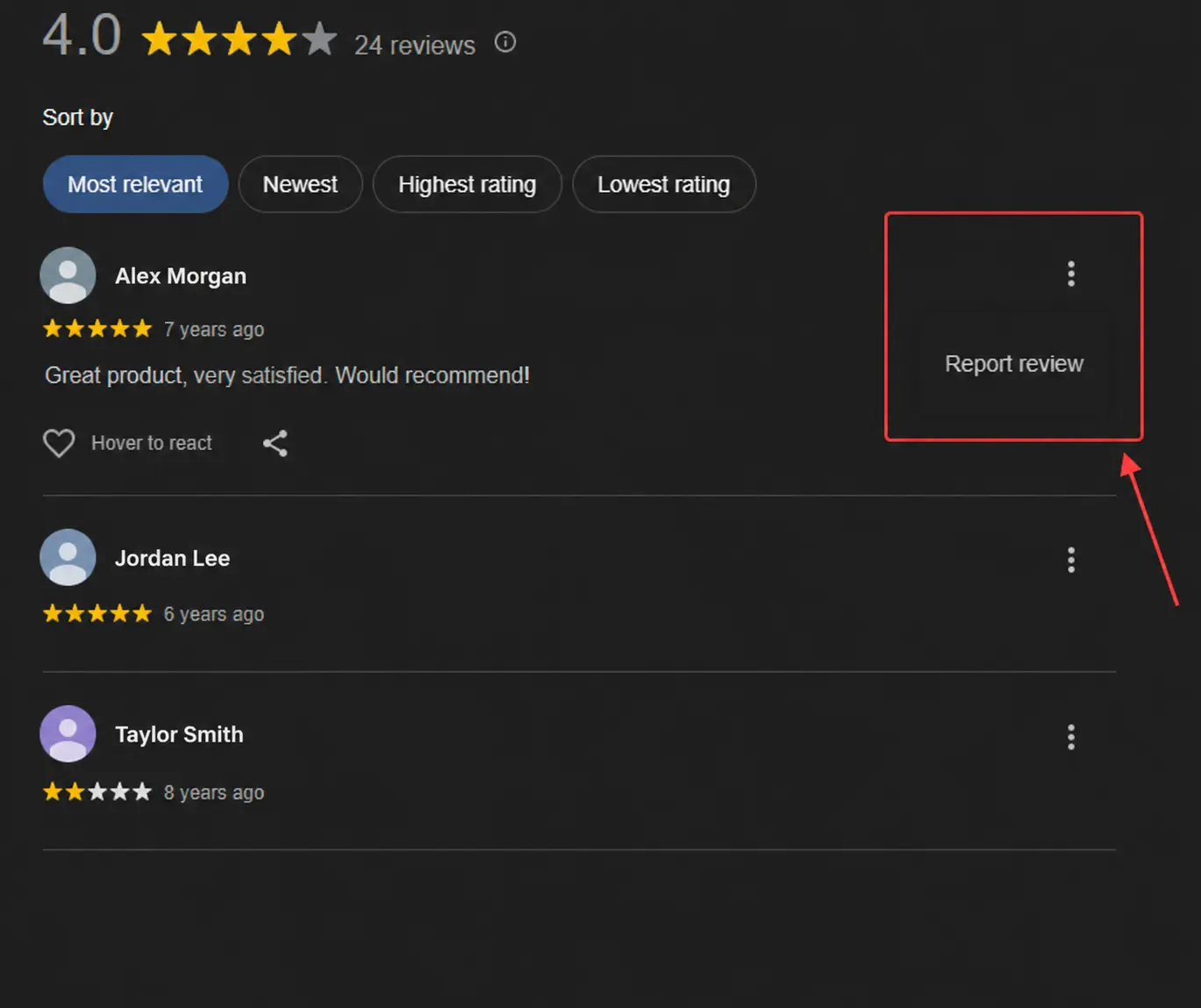Click Alex Morgan's profile avatar

68,275
